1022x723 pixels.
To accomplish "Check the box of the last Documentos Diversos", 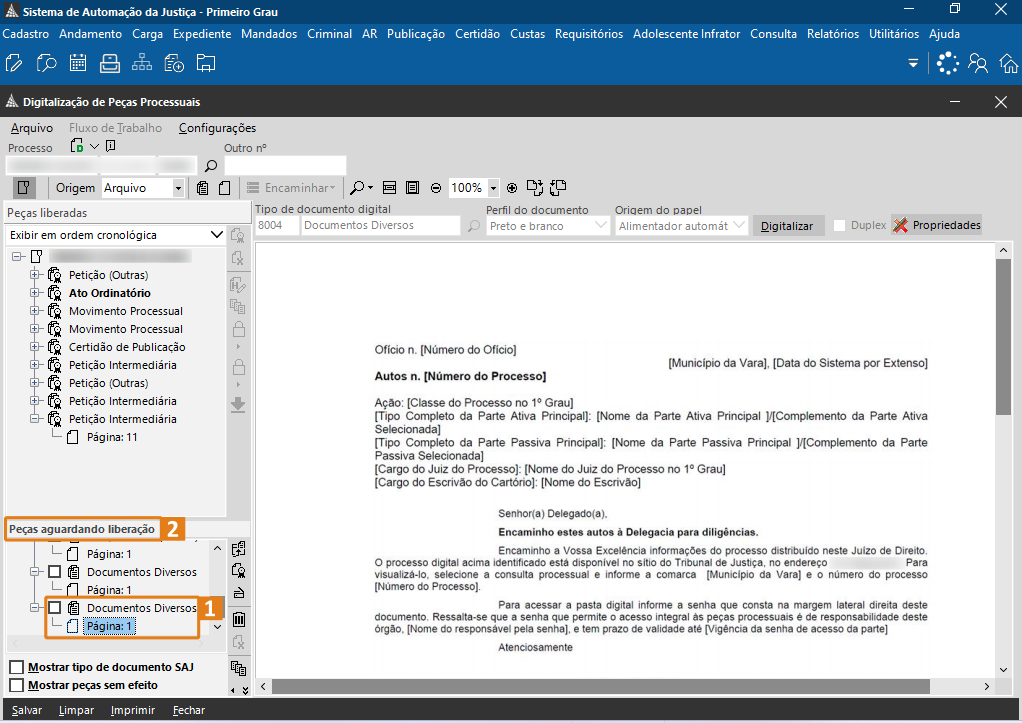I will tap(55, 608).
